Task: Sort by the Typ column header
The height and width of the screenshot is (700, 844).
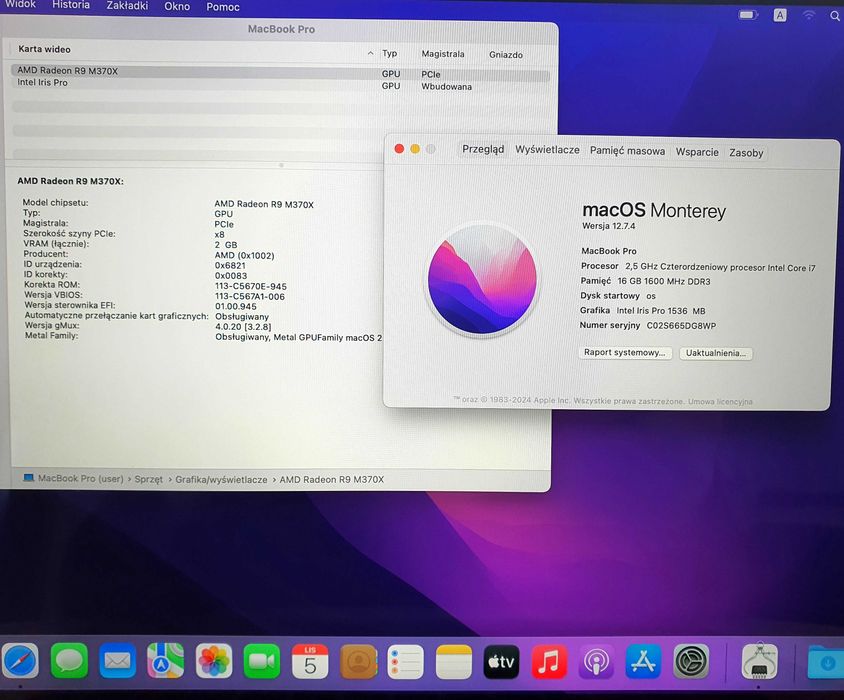Action: [390, 53]
